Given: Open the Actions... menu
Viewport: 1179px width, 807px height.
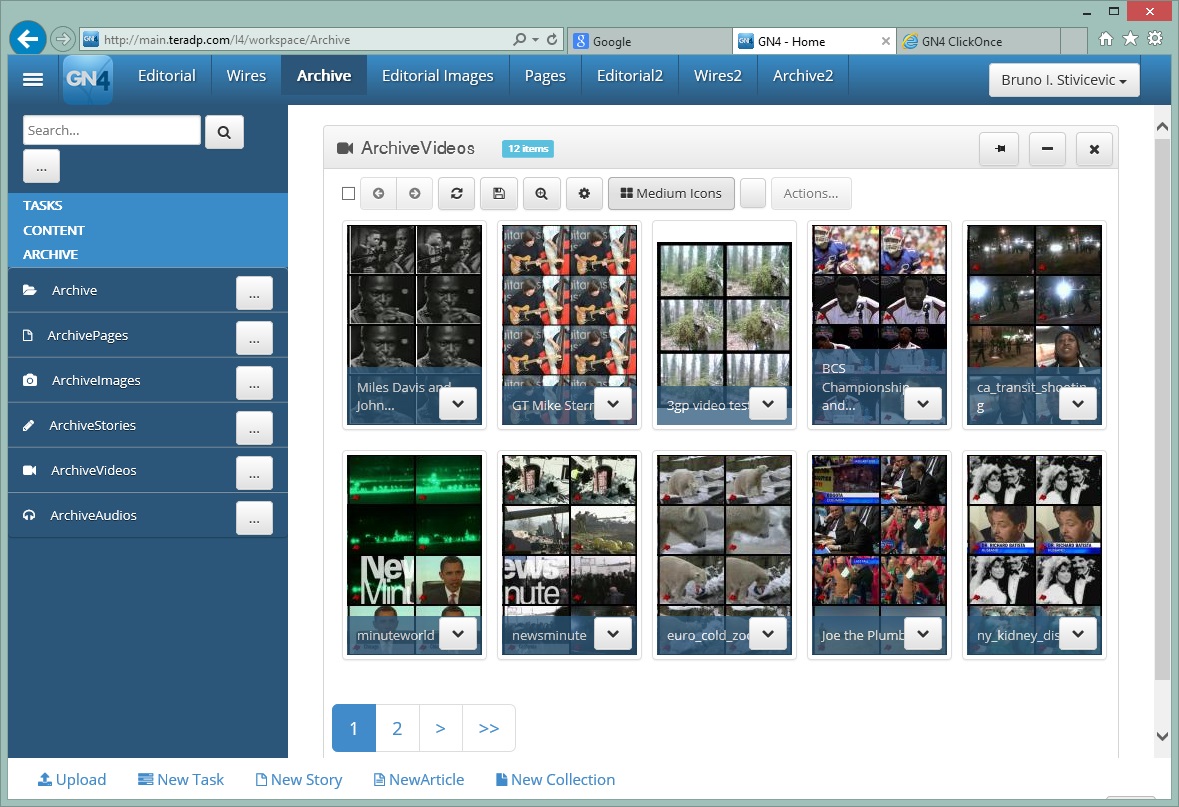Looking at the screenshot, I should pos(811,193).
